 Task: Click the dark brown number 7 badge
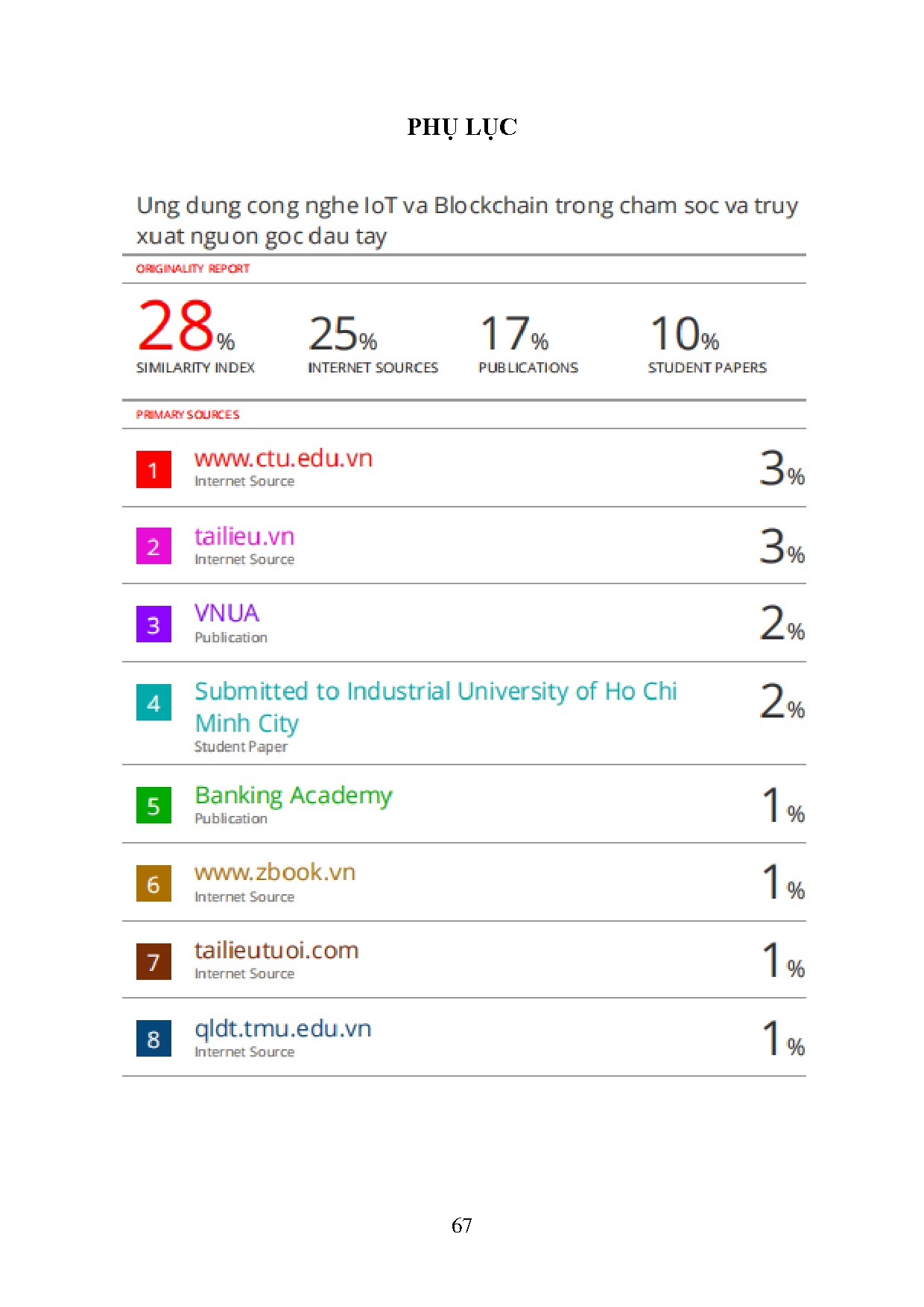[154, 961]
